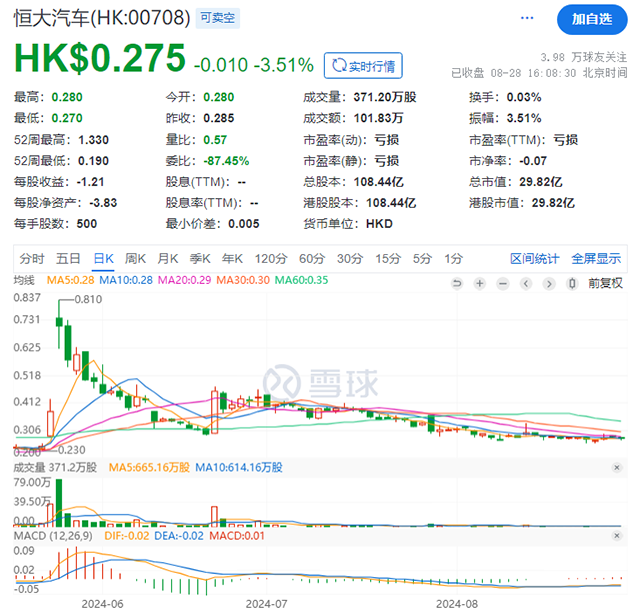Pan chart right with right chevron icon
Screen dimensions: 640x613
[x=549, y=283]
